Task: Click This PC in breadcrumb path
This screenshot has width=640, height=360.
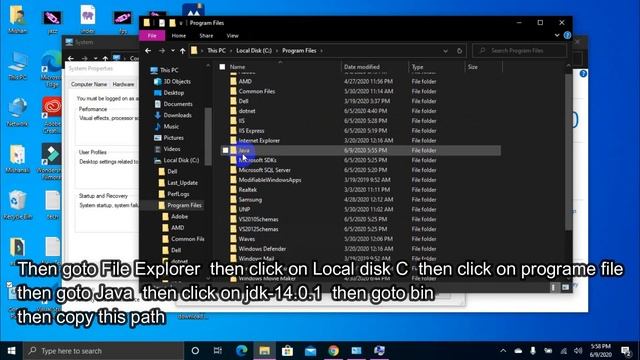Action: pos(216,51)
